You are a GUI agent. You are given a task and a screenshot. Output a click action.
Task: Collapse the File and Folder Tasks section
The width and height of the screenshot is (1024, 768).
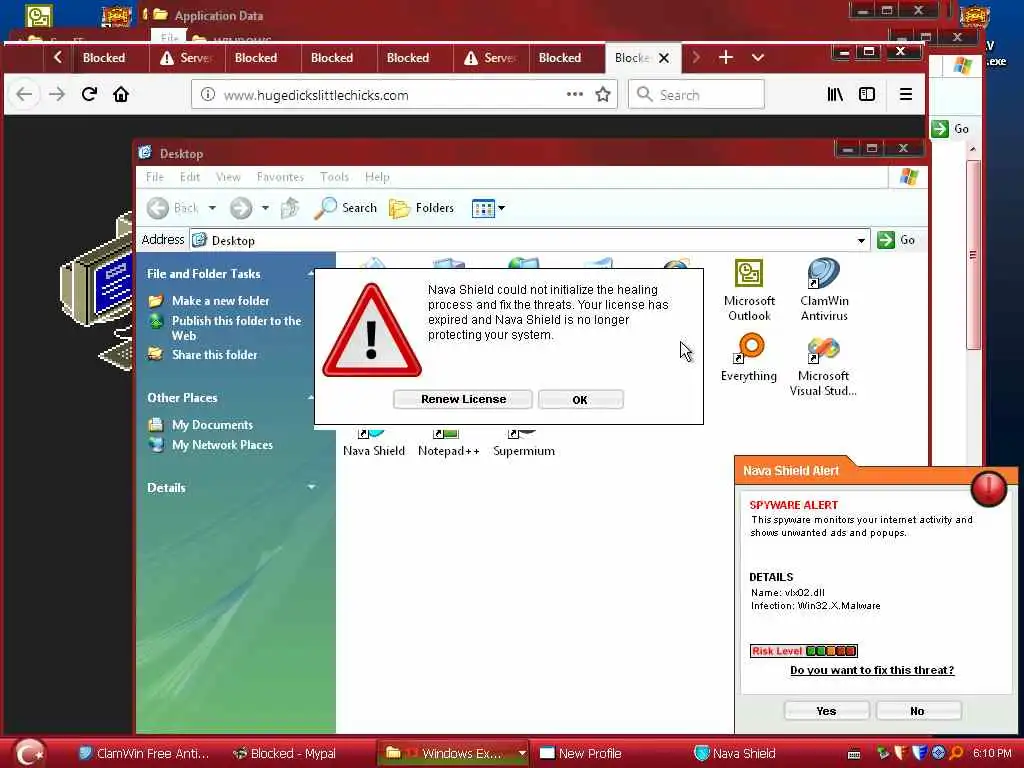pyautogui.click(x=311, y=274)
